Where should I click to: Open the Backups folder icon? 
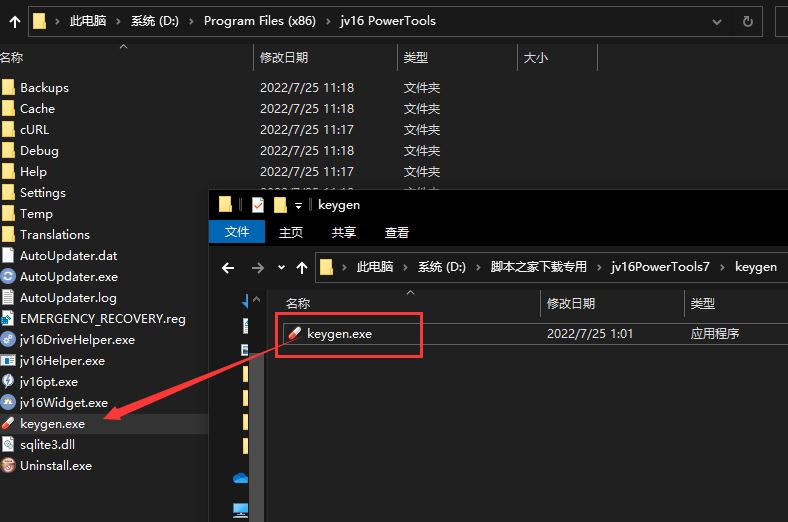click(x=8, y=87)
